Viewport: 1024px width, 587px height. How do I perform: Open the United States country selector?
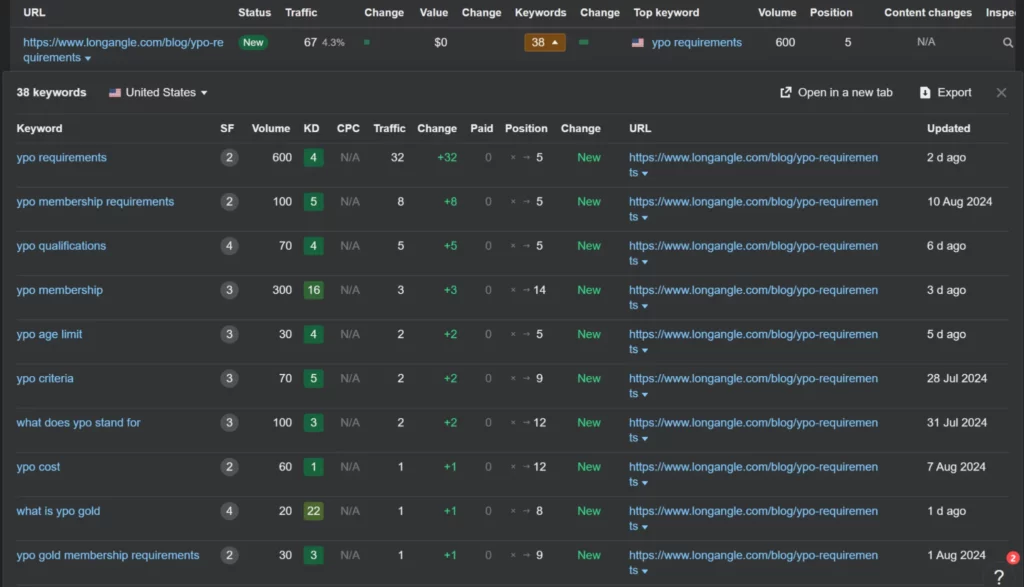(157, 92)
